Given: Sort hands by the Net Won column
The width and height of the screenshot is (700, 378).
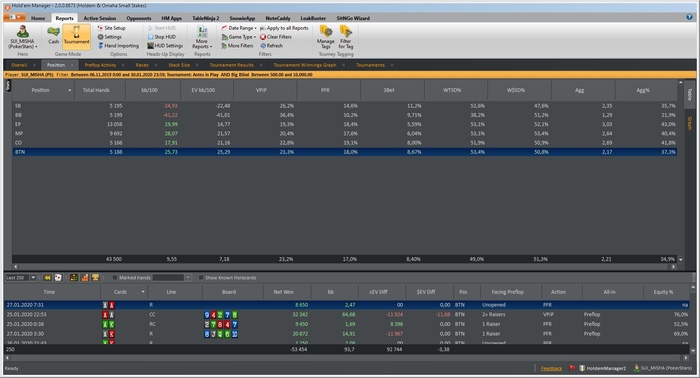Looking at the screenshot, I should (283, 292).
